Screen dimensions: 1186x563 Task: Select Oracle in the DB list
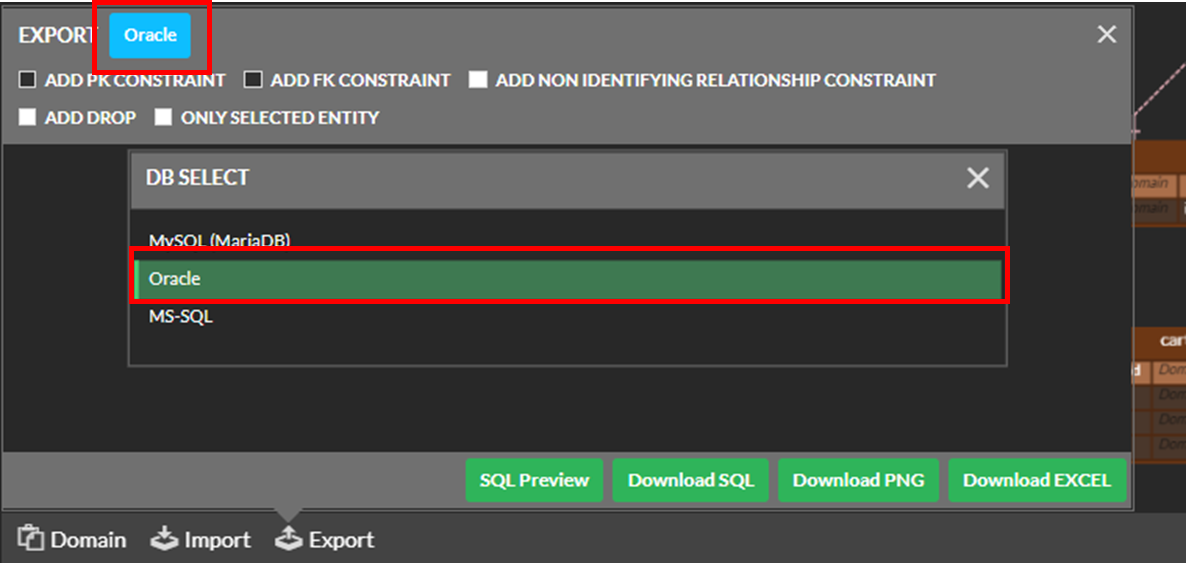pos(568,278)
